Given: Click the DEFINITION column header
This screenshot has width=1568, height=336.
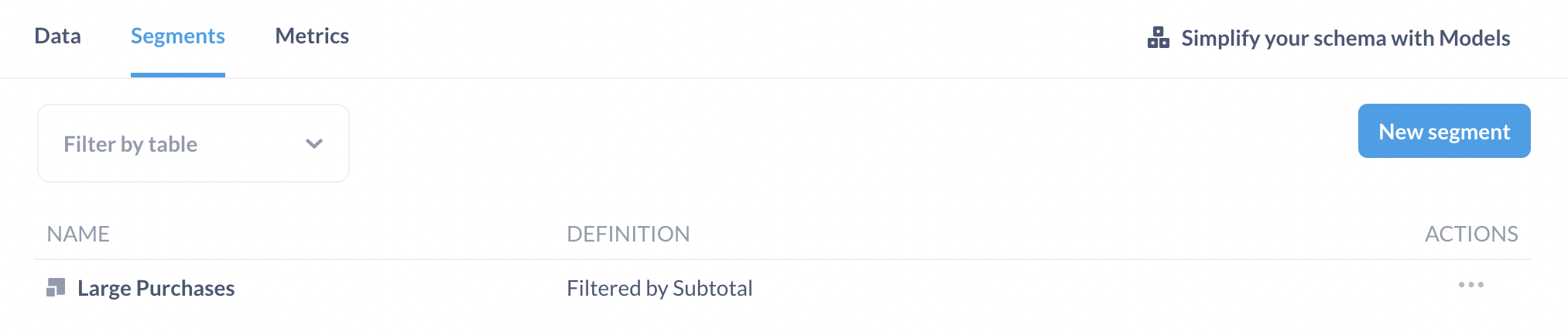Looking at the screenshot, I should [x=628, y=234].
